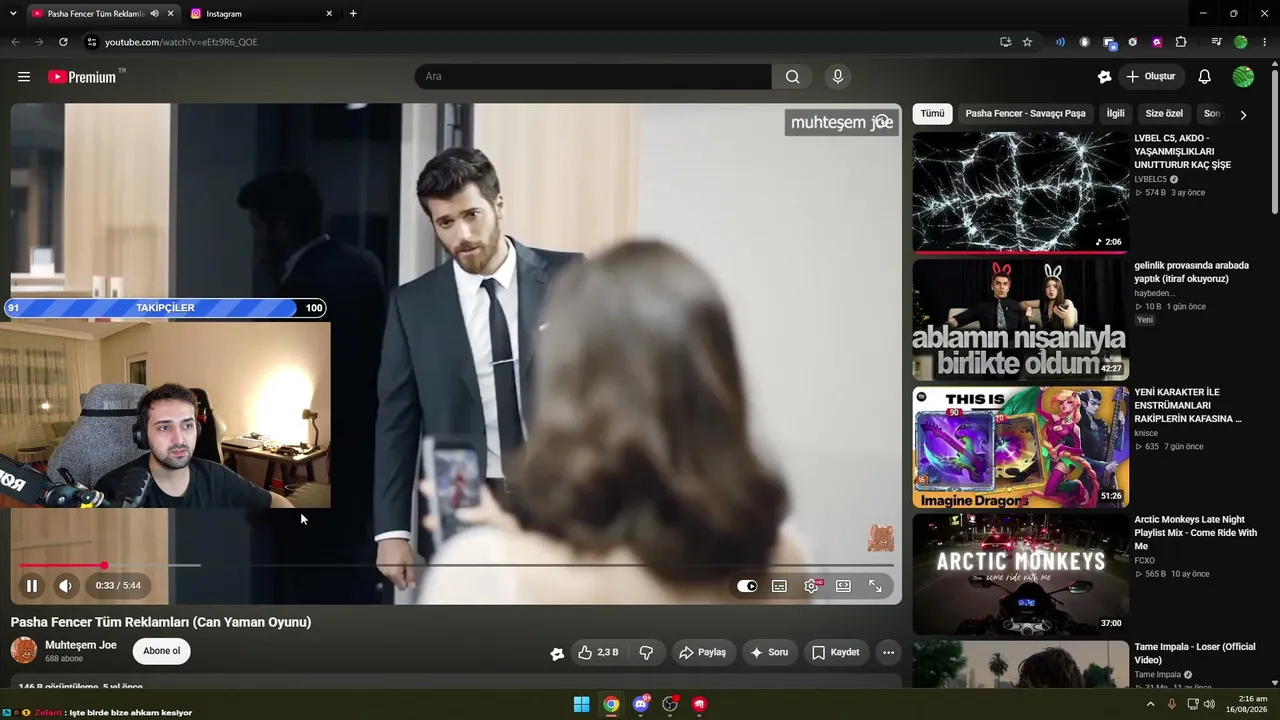Click the YouTube search field
Image resolution: width=1280 pixels, height=720 pixels.
pyautogui.click(x=593, y=77)
